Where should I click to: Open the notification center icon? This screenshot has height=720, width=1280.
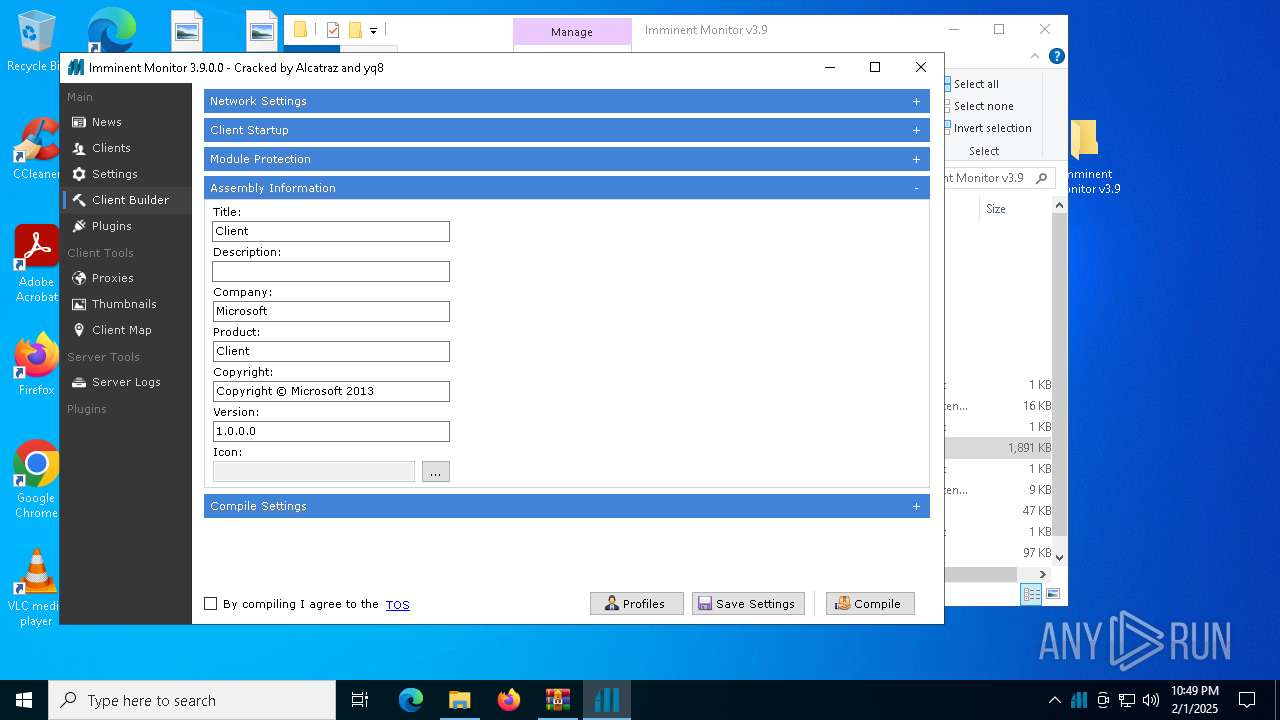[1247, 700]
